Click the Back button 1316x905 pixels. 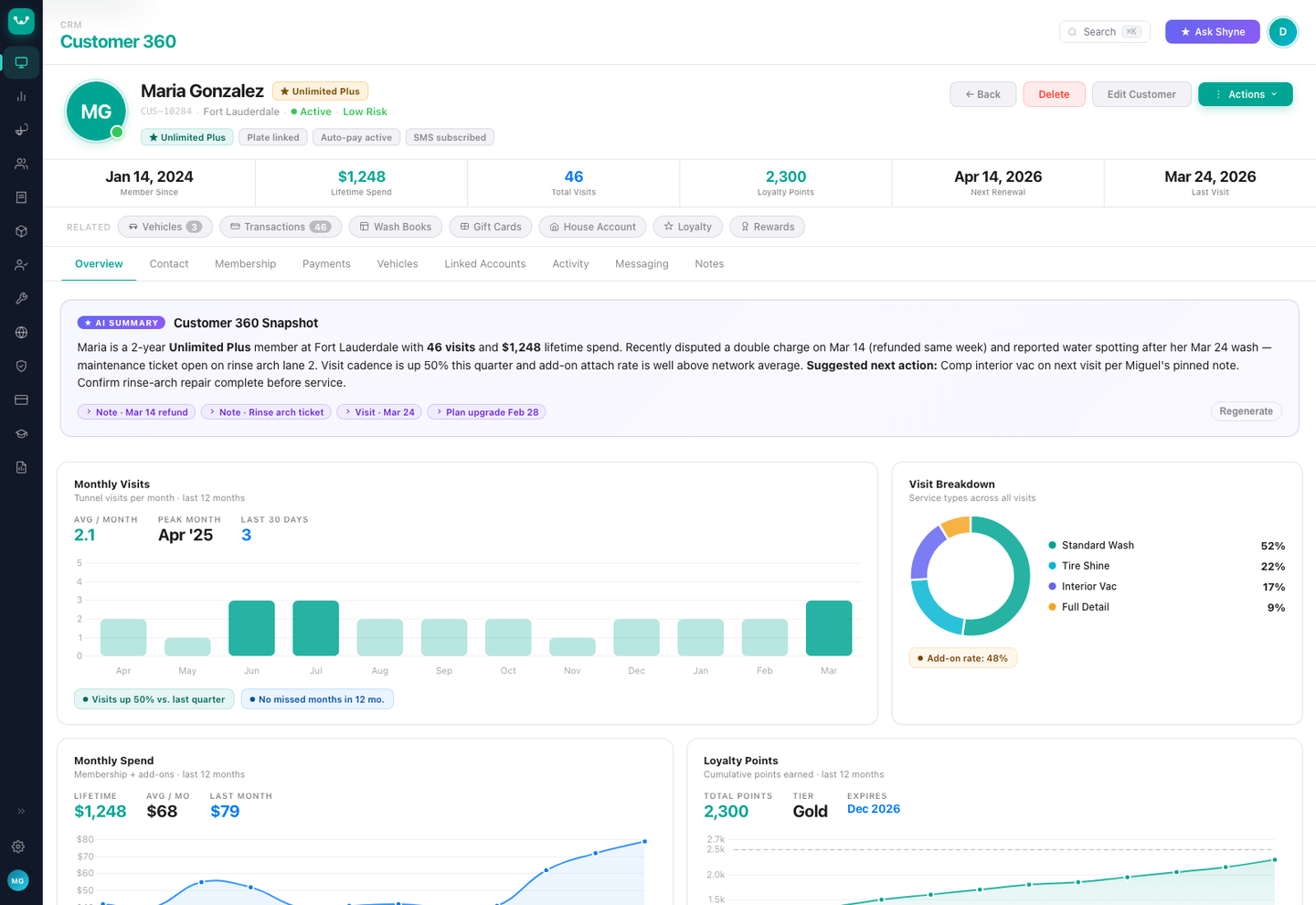(983, 94)
